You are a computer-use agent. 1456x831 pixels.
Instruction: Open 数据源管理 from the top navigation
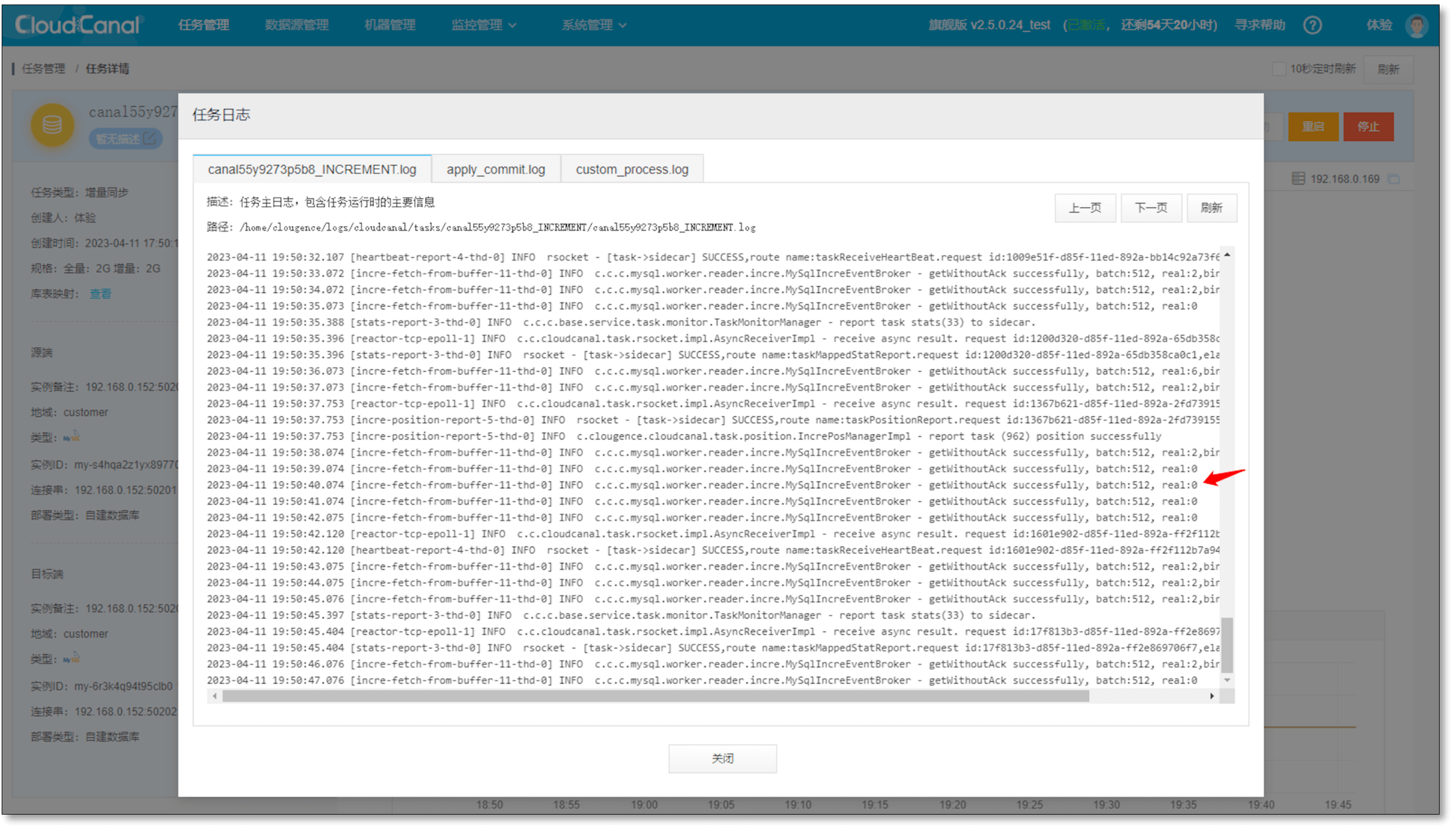(x=296, y=24)
